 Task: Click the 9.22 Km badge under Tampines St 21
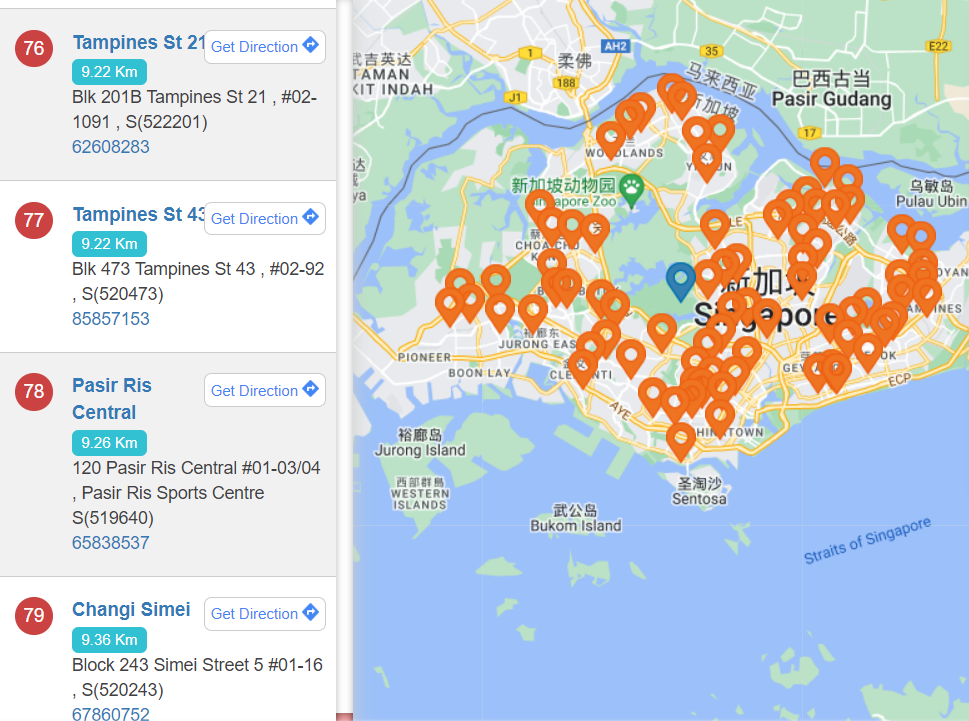(x=109, y=72)
